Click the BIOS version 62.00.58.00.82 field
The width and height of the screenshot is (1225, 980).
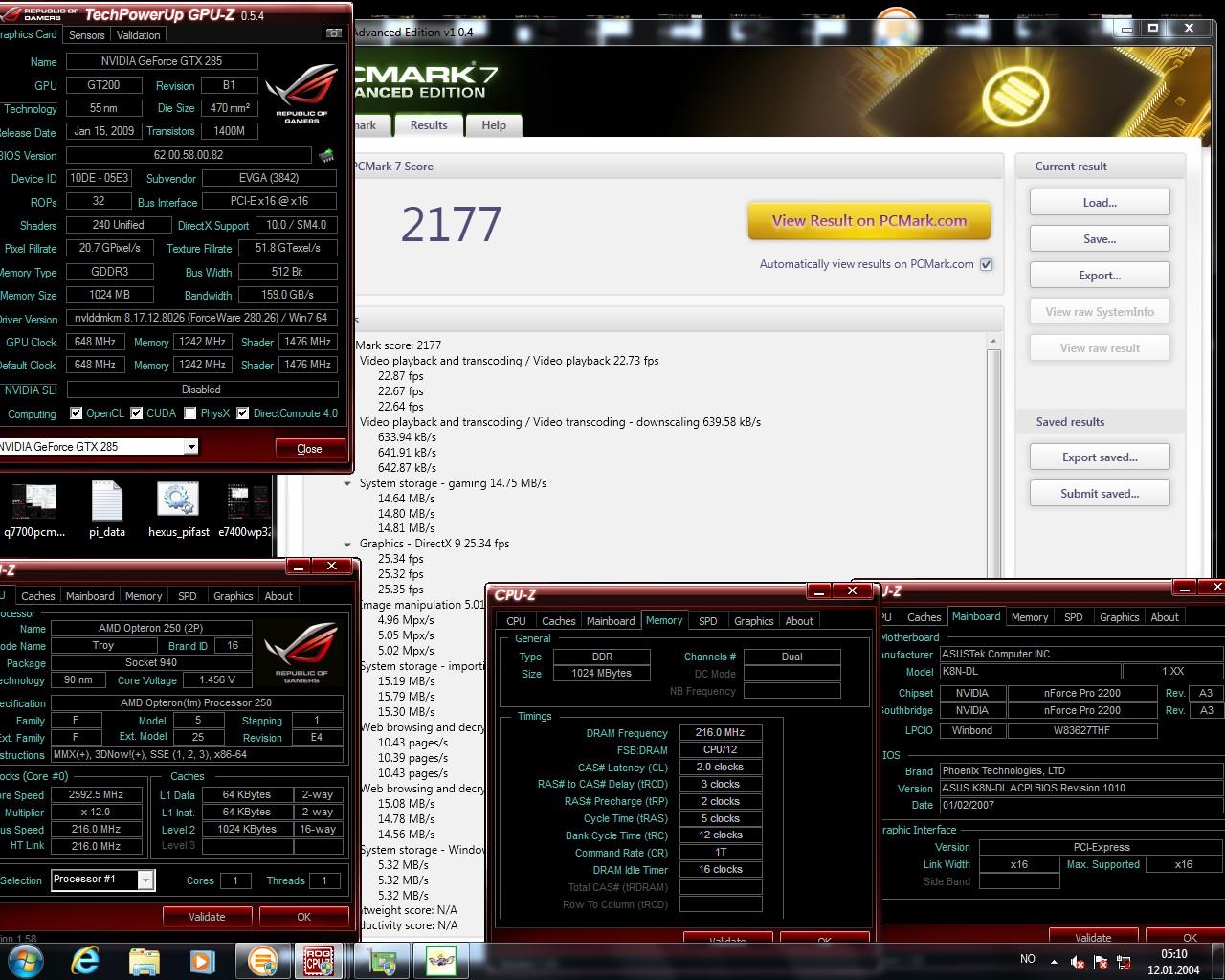point(189,155)
